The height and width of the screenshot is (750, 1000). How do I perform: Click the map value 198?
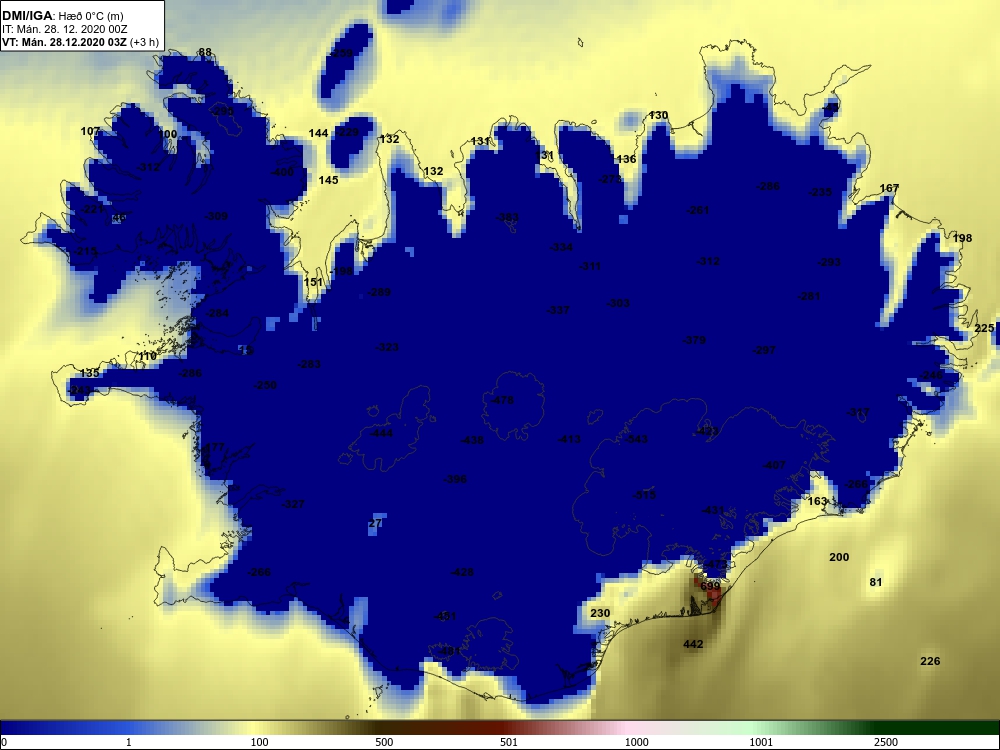(x=962, y=238)
